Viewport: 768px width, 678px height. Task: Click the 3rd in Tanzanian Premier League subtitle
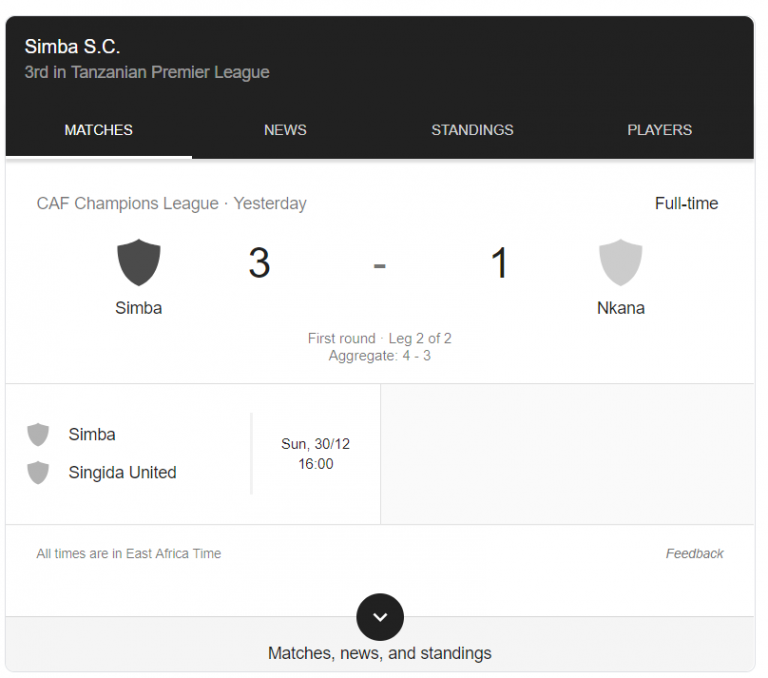[x=147, y=72]
